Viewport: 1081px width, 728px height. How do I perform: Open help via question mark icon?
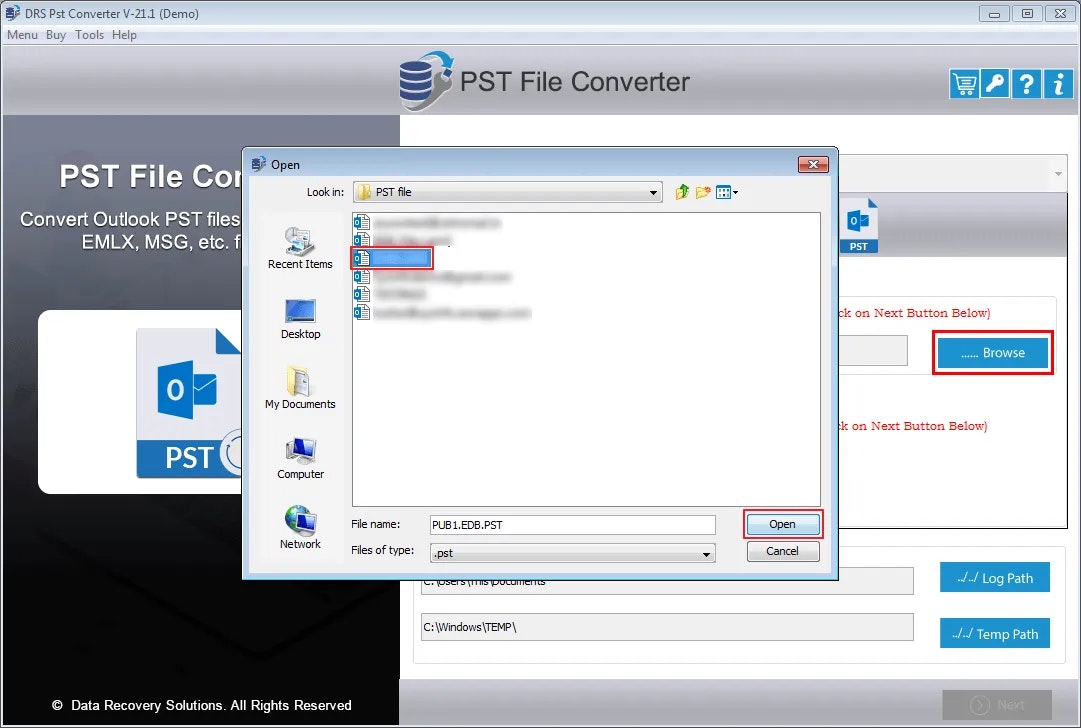(x=1026, y=85)
